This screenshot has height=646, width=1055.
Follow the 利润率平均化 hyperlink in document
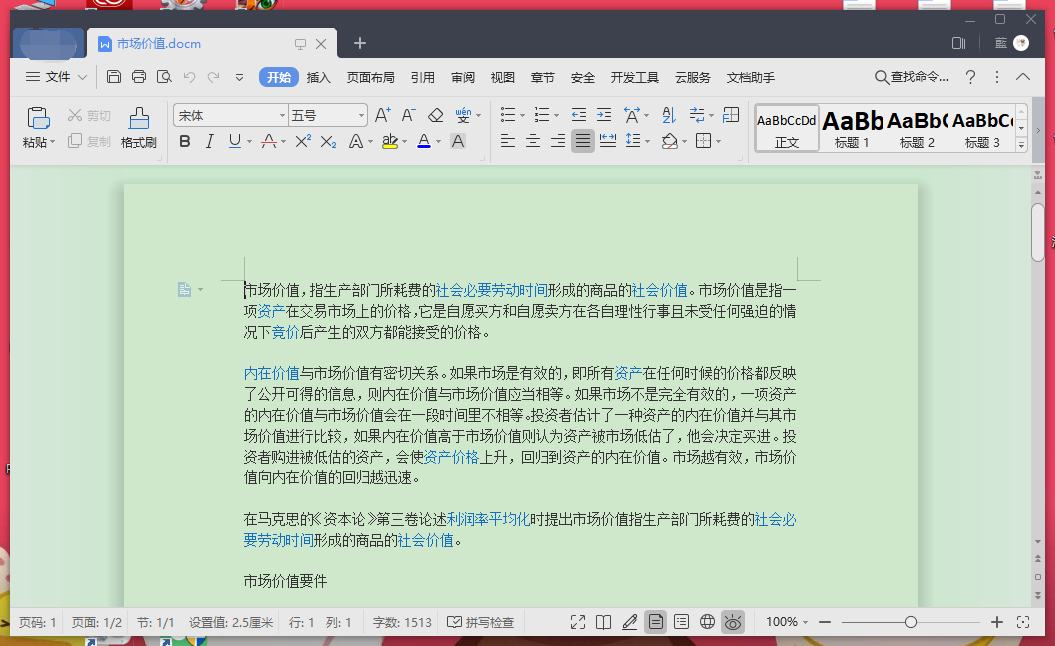coord(488,519)
